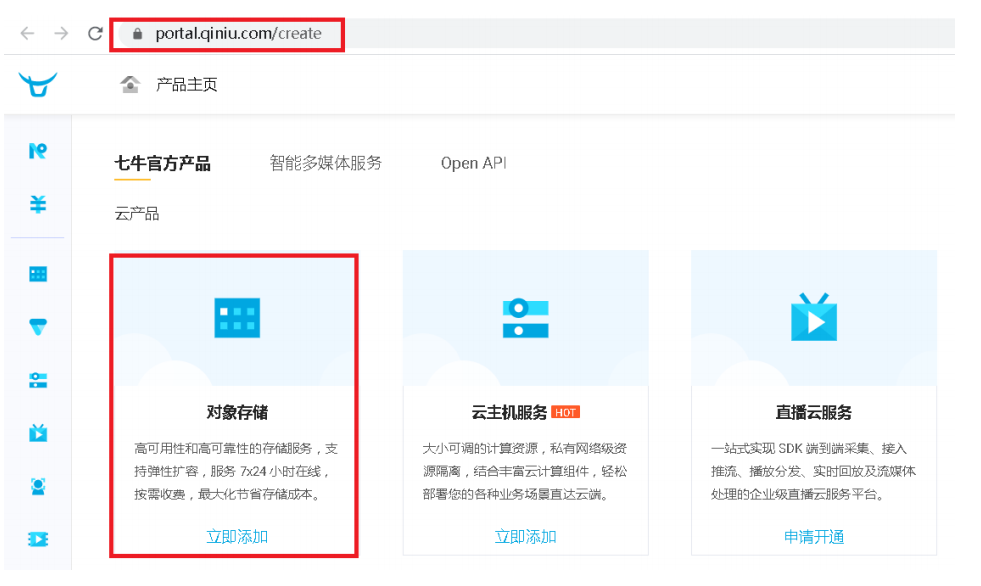Click the 云主机服务 description text
The image size is (981, 586).
524,472
